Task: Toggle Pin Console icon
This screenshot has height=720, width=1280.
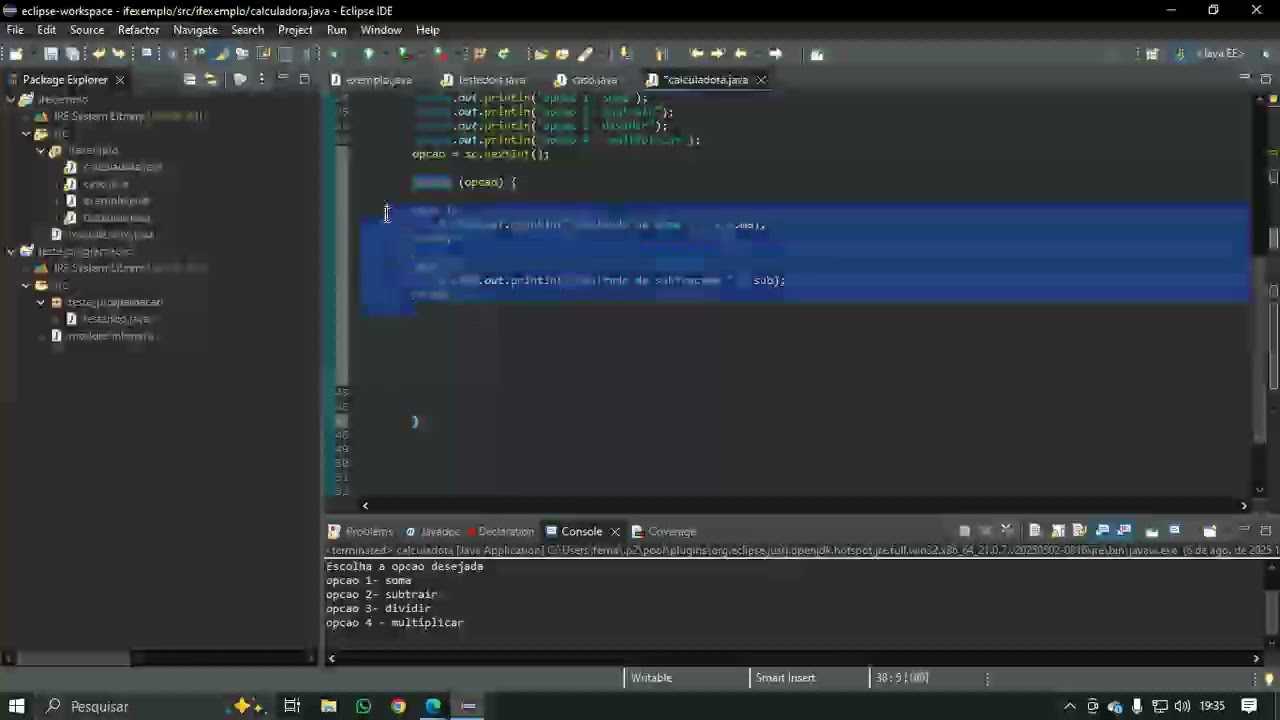Action: [x=1152, y=531]
